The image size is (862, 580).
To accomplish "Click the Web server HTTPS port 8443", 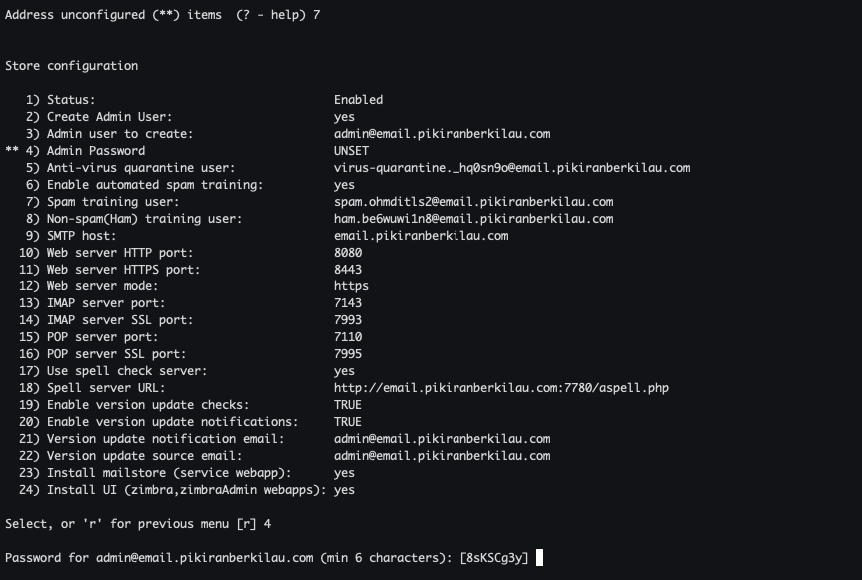I will [348, 270].
